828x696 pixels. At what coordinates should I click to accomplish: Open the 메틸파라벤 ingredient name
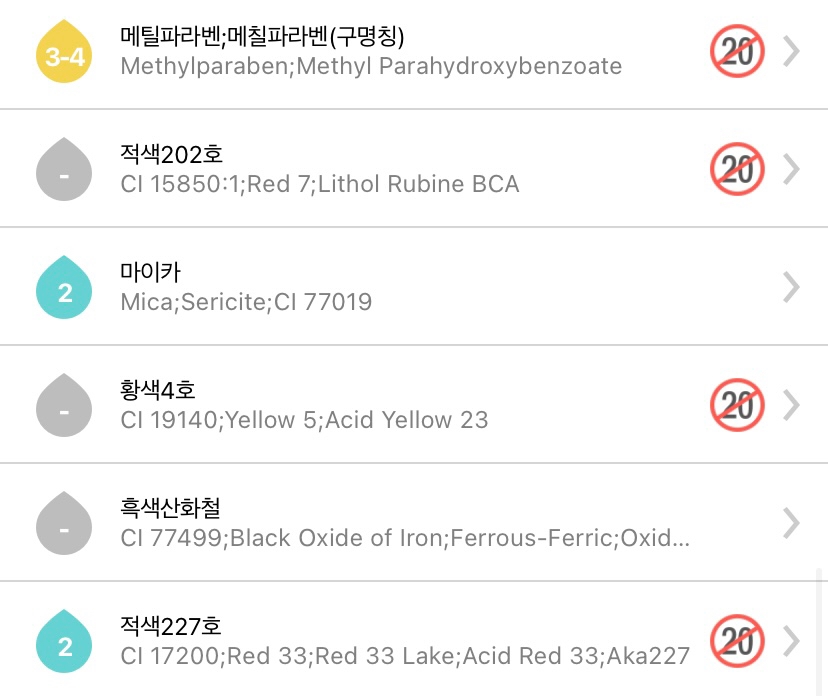[x=262, y=37]
